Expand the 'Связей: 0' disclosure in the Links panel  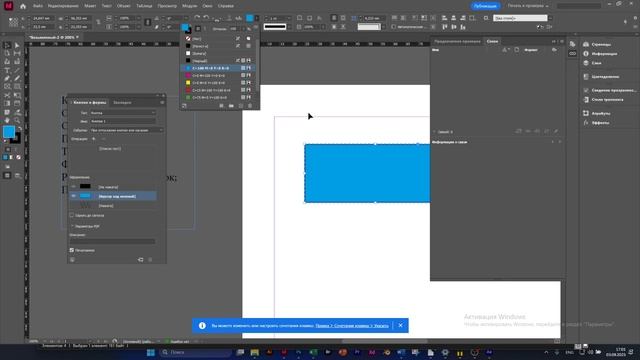434,132
